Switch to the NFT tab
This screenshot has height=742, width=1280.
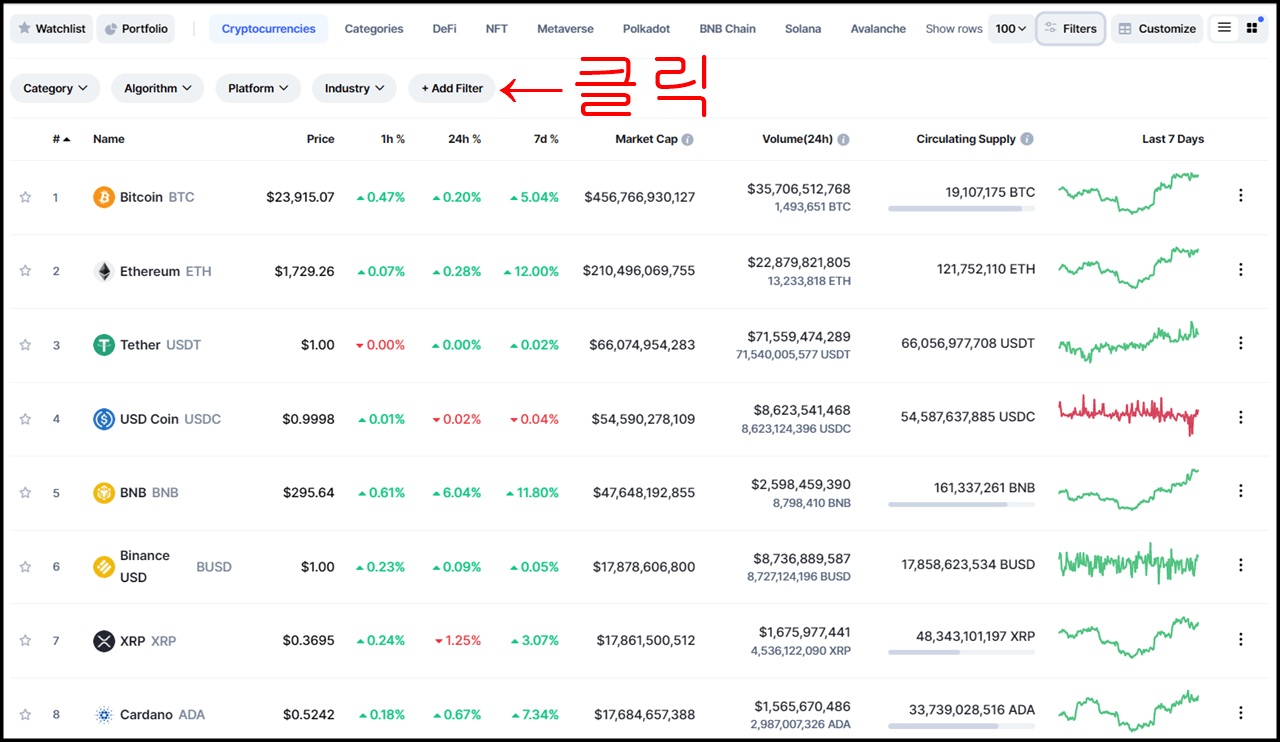(497, 29)
